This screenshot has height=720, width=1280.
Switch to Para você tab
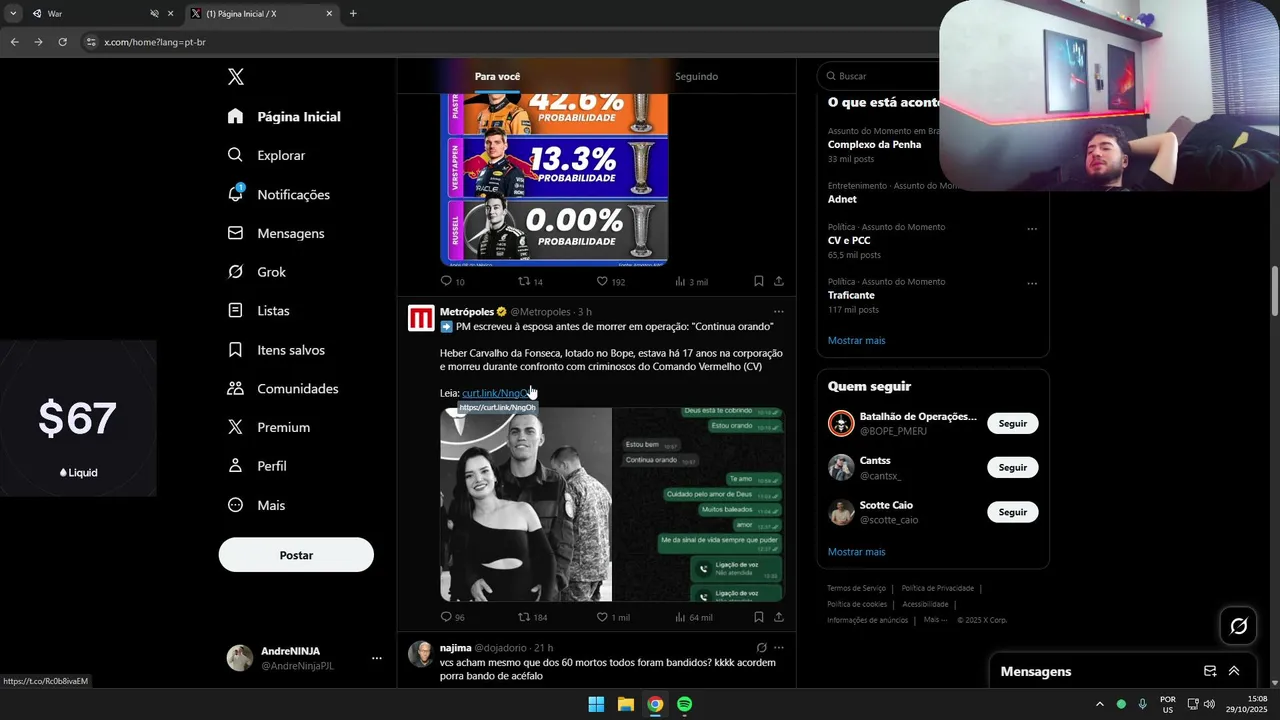[x=497, y=77]
